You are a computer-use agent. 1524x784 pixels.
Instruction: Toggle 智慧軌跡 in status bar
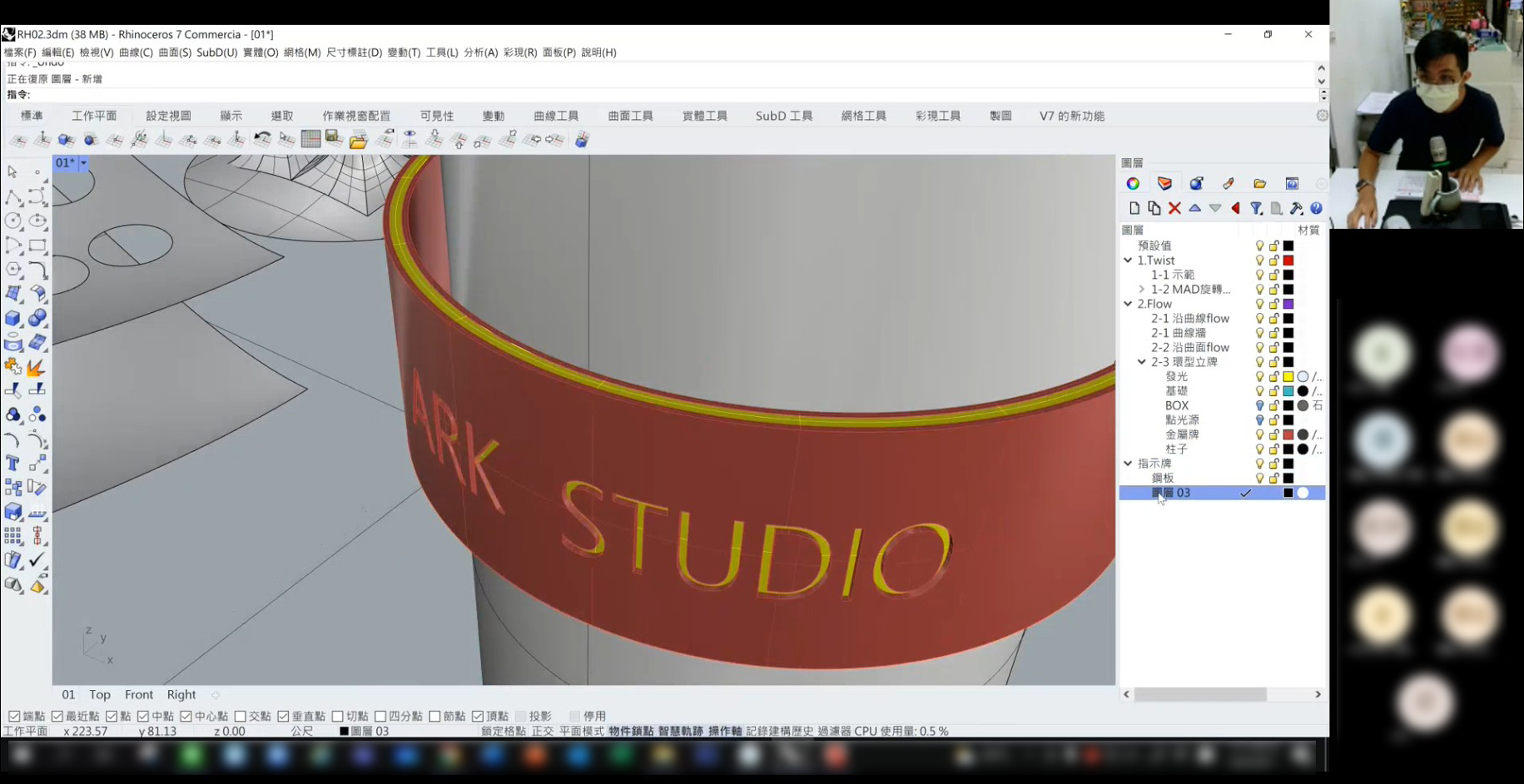[681, 731]
